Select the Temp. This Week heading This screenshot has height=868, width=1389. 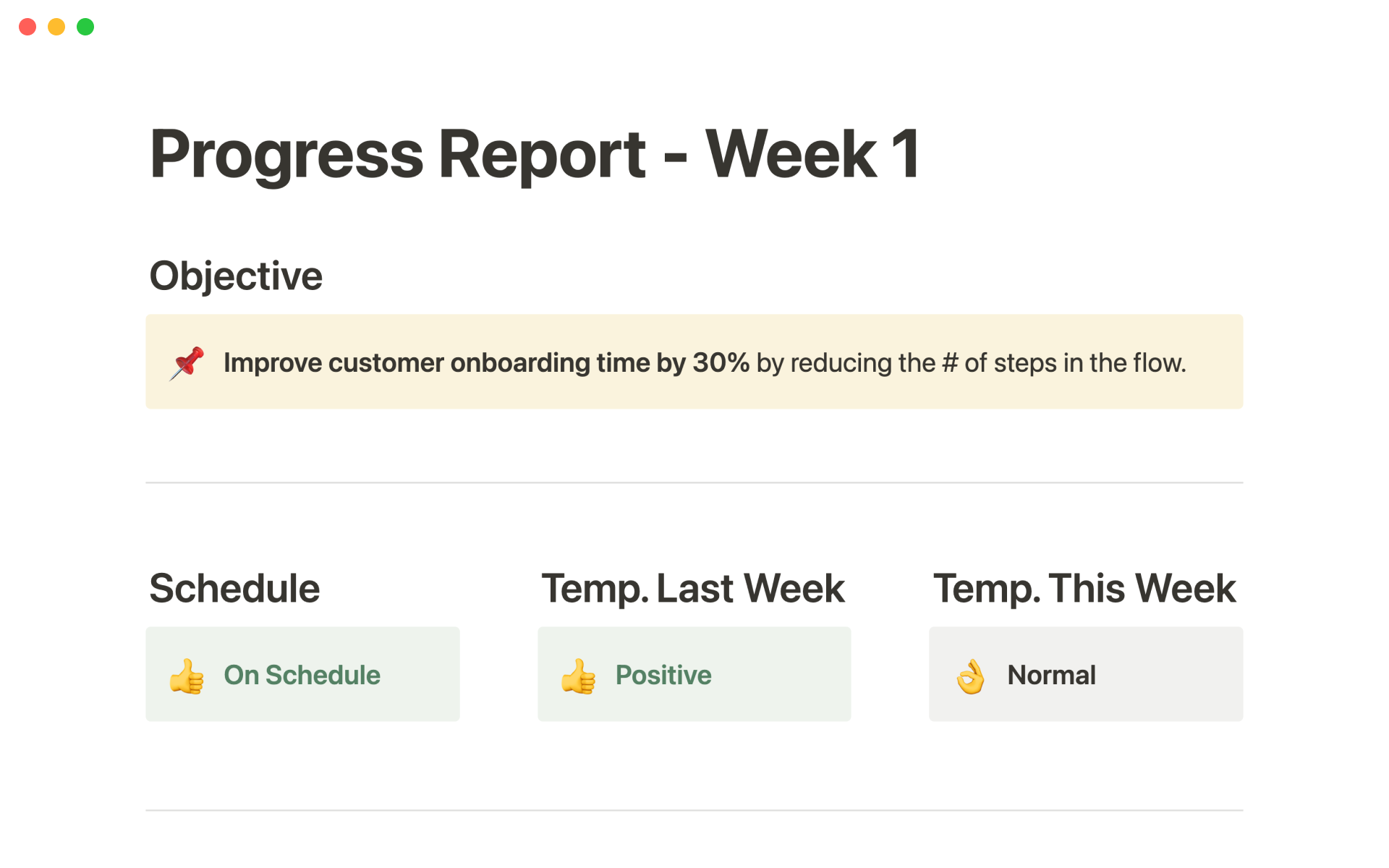1084,588
